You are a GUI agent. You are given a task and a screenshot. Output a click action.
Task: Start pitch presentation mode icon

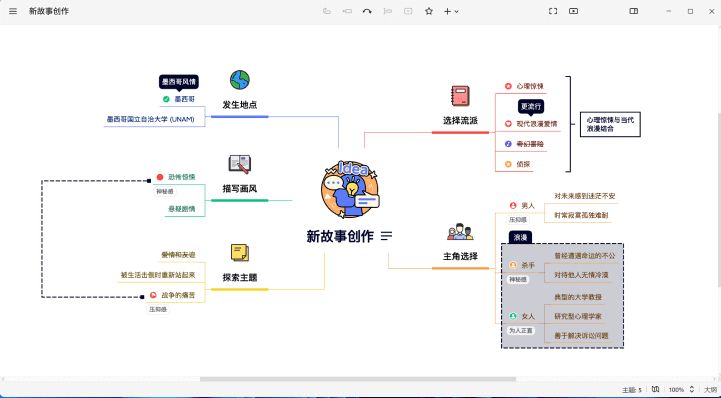click(573, 11)
